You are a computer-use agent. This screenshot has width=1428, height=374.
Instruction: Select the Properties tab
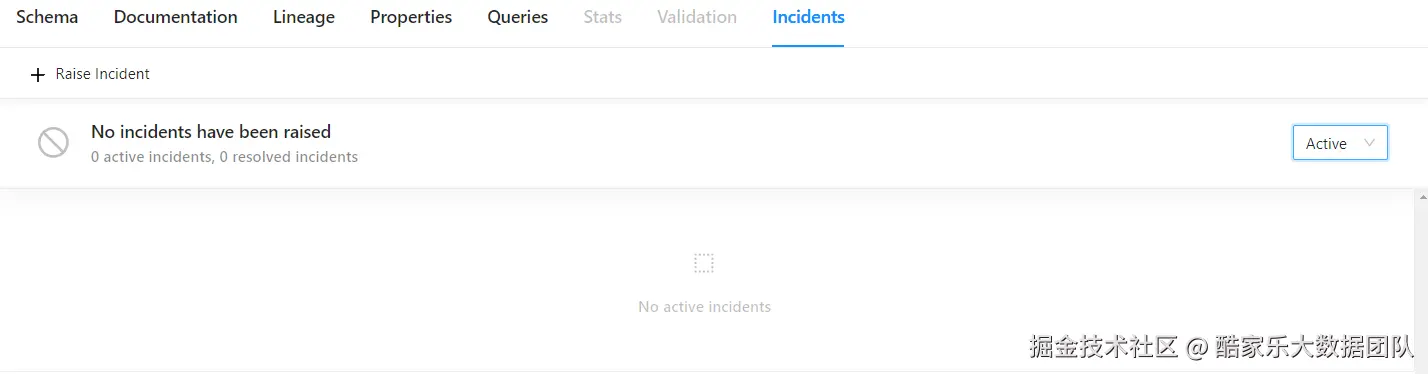coord(411,17)
